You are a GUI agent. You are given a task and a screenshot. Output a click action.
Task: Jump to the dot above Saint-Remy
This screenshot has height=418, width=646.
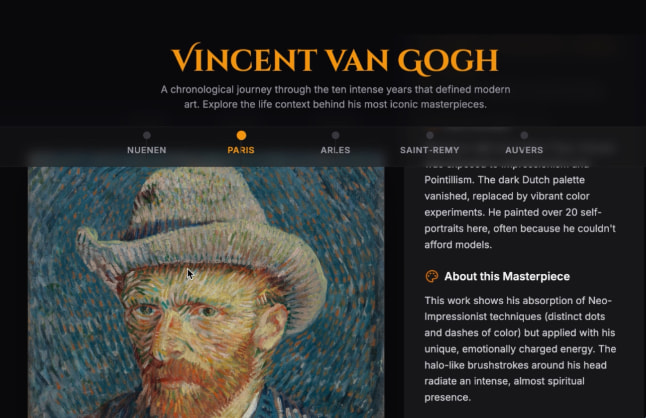click(x=430, y=135)
